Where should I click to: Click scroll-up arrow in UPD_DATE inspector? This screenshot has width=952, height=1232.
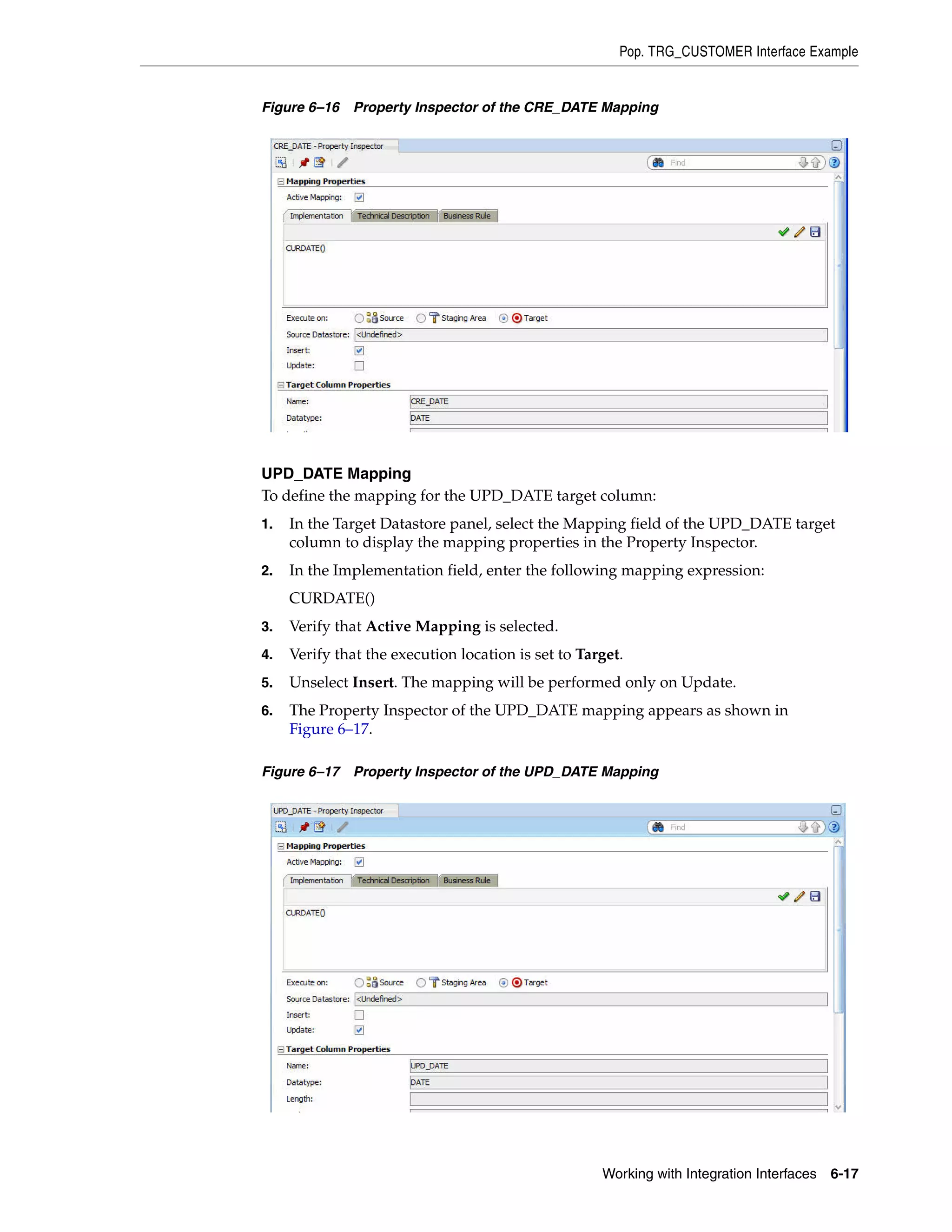point(839,841)
